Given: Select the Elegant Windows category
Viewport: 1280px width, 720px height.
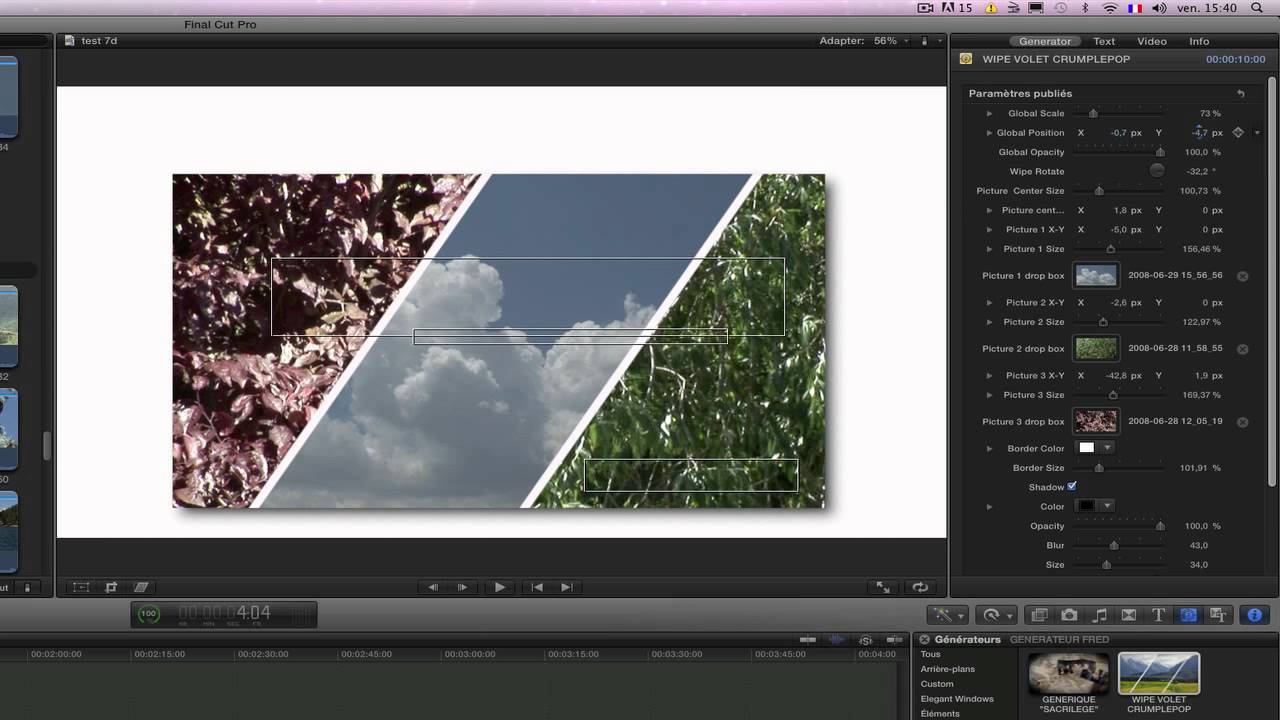Looking at the screenshot, I should (957, 699).
